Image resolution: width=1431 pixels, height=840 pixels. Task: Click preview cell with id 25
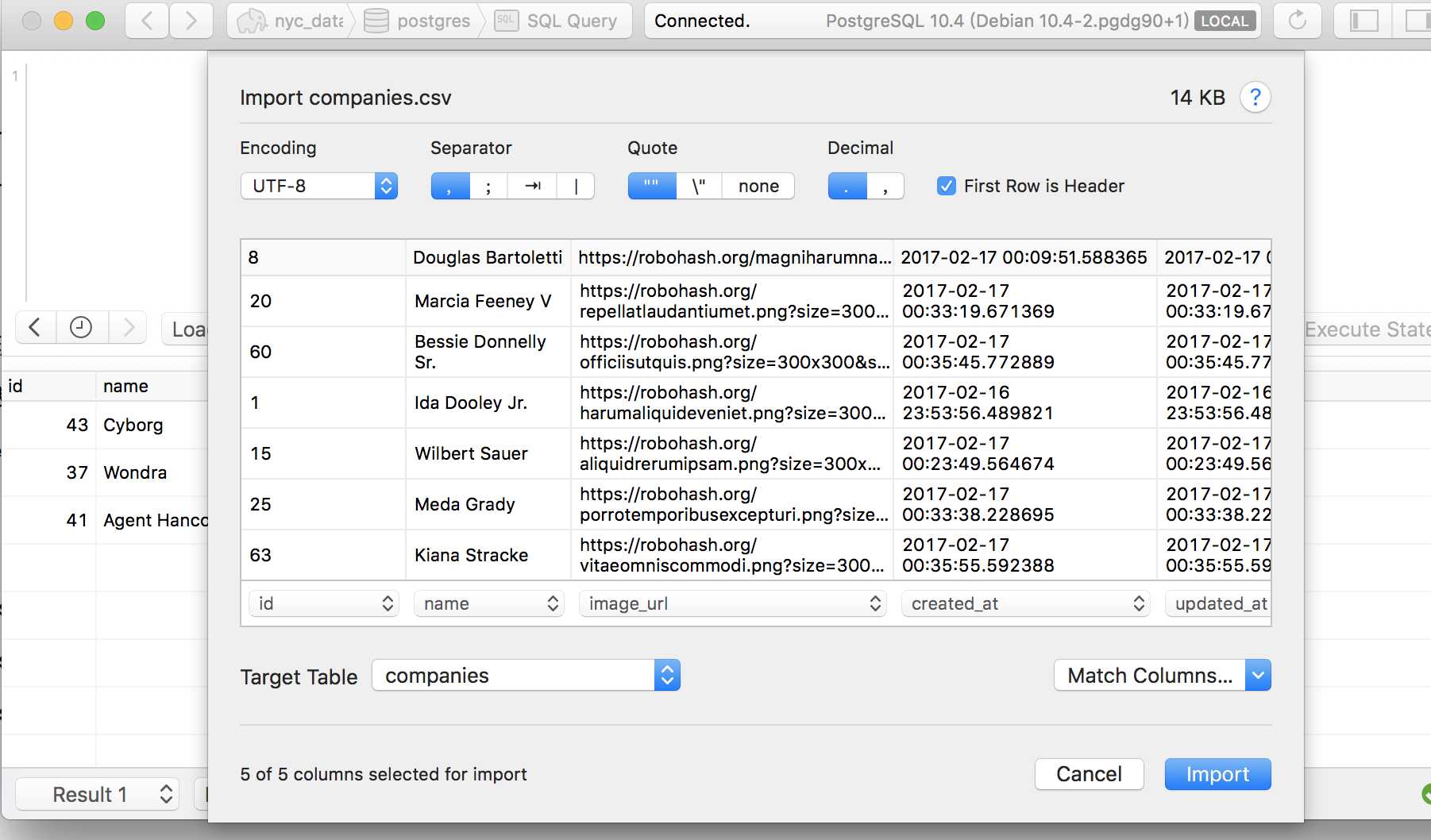click(x=323, y=504)
